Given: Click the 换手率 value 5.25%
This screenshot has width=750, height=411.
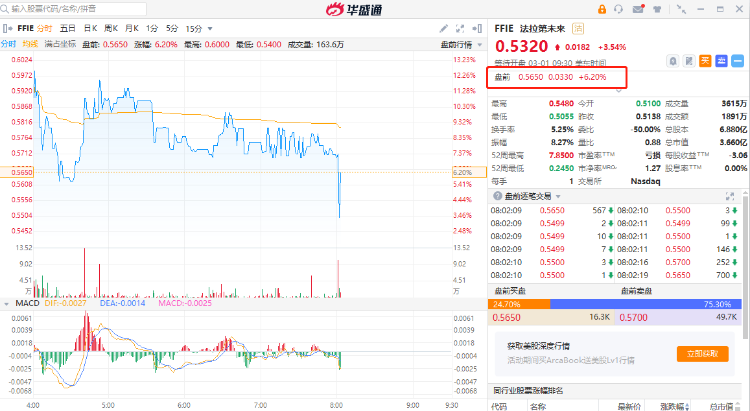Looking at the screenshot, I should [562, 130].
